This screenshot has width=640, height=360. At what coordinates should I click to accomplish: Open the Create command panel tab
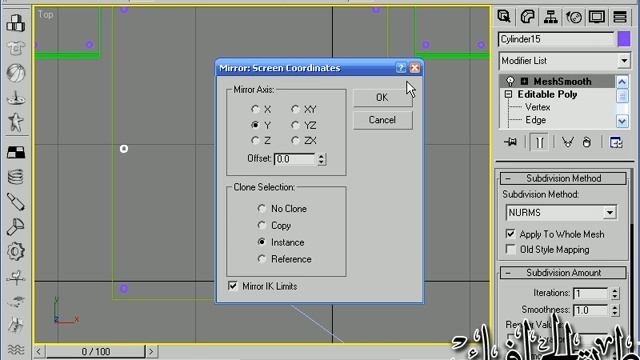(504, 17)
